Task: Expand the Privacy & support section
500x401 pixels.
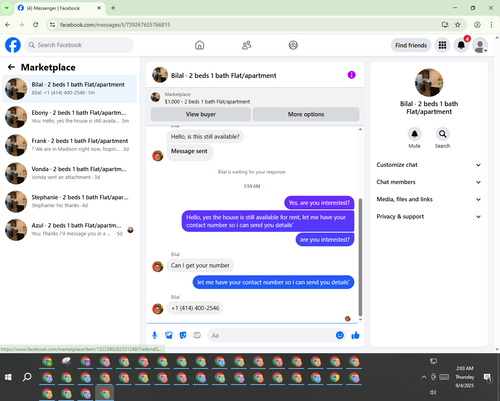Action: coord(429,217)
